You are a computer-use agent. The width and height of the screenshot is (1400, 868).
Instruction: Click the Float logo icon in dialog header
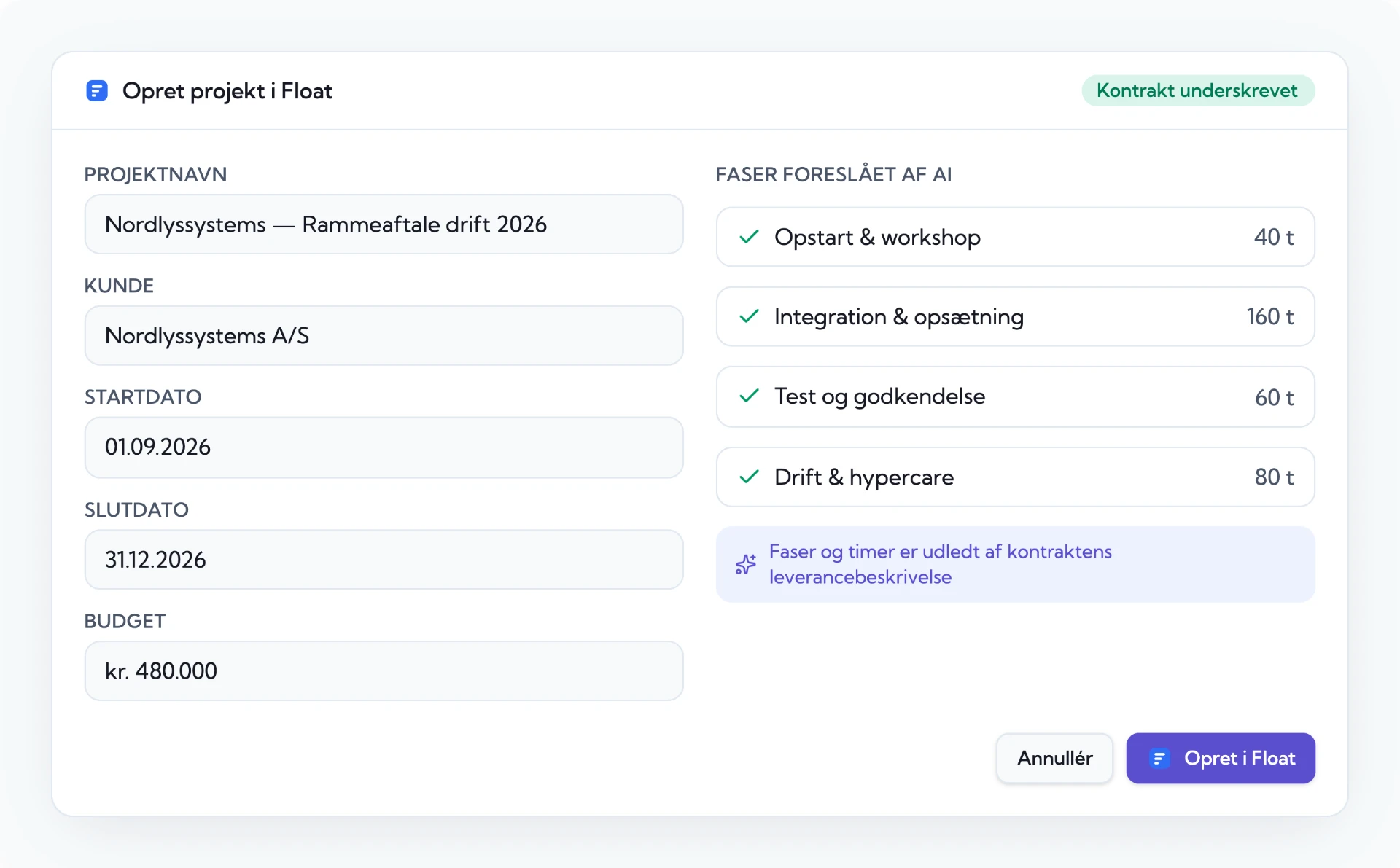(97, 91)
